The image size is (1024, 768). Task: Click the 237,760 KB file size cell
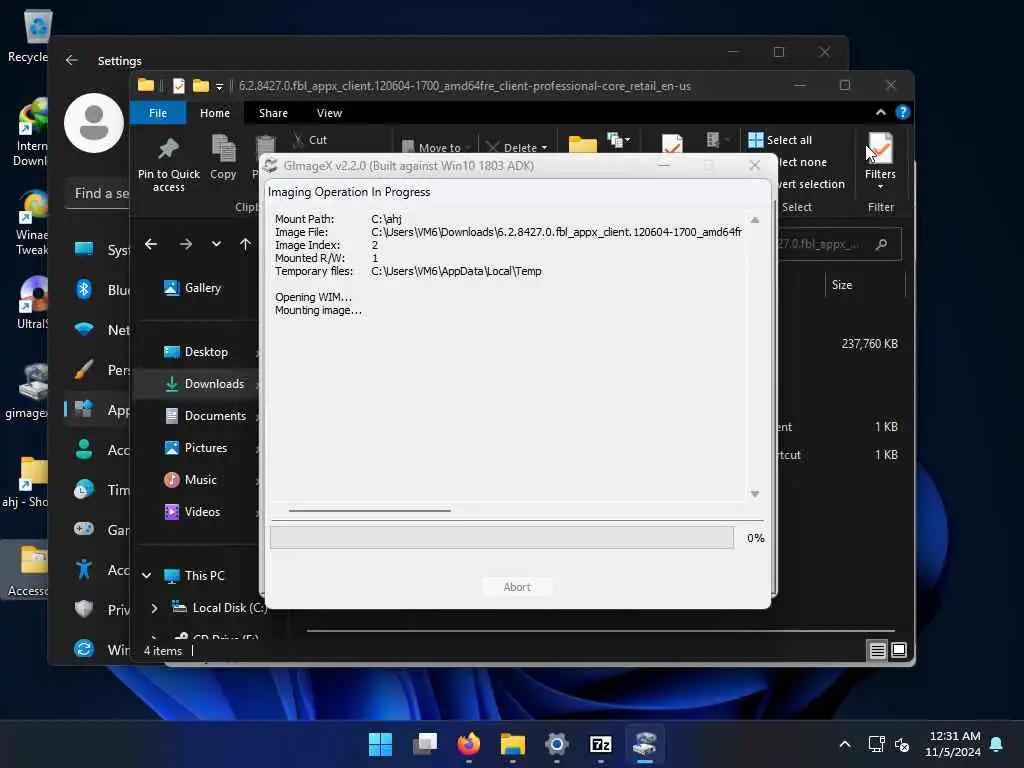(869, 344)
